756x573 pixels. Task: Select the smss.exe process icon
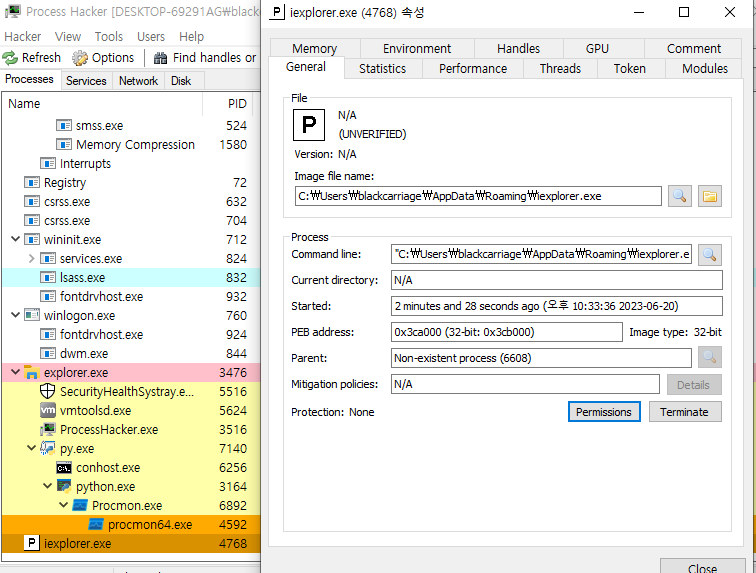tap(64, 125)
